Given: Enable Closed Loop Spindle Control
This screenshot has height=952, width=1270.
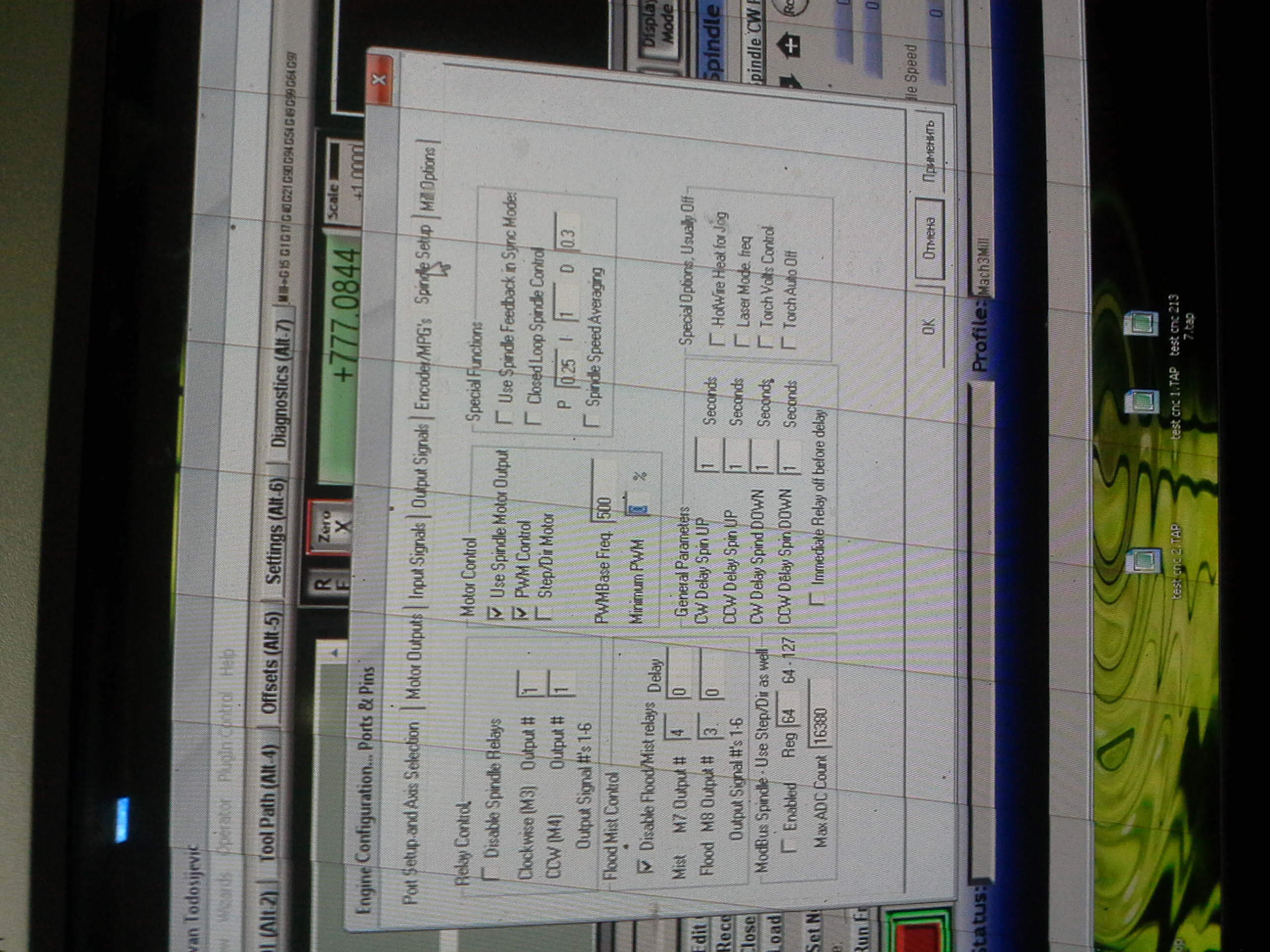Looking at the screenshot, I should tap(533, 416).
